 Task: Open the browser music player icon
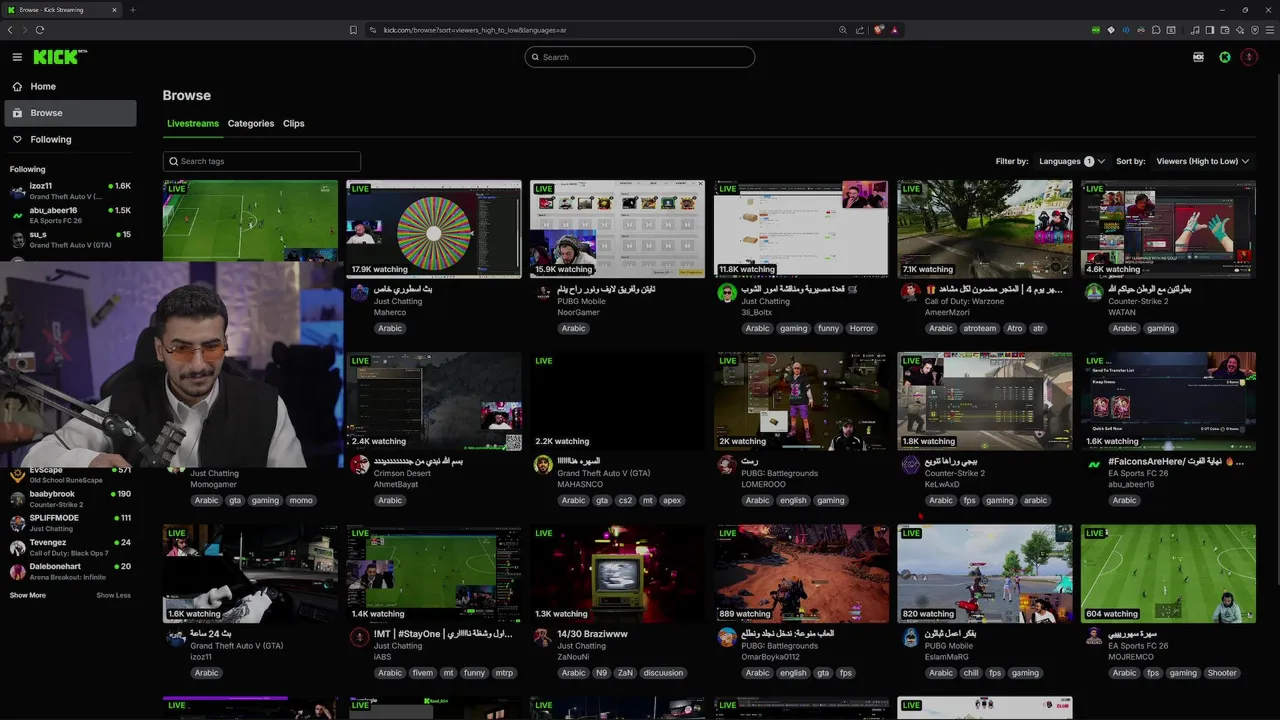1197,30
